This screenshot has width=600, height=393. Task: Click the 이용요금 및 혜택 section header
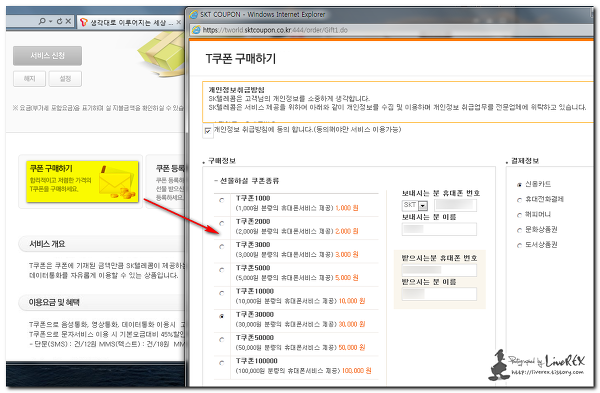click(101, 302)
